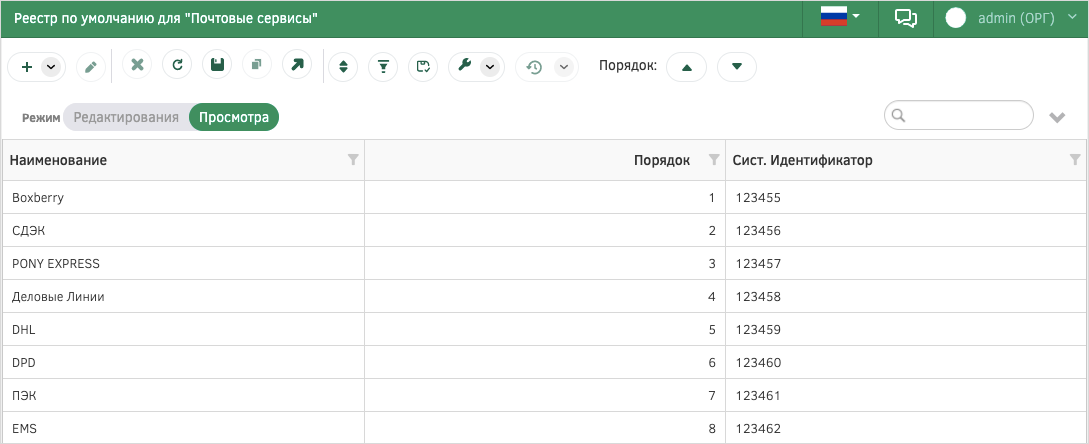Viewport: 1089px width, 444px height.
Task: Click the admin user avatar
Action: point(956,18)
